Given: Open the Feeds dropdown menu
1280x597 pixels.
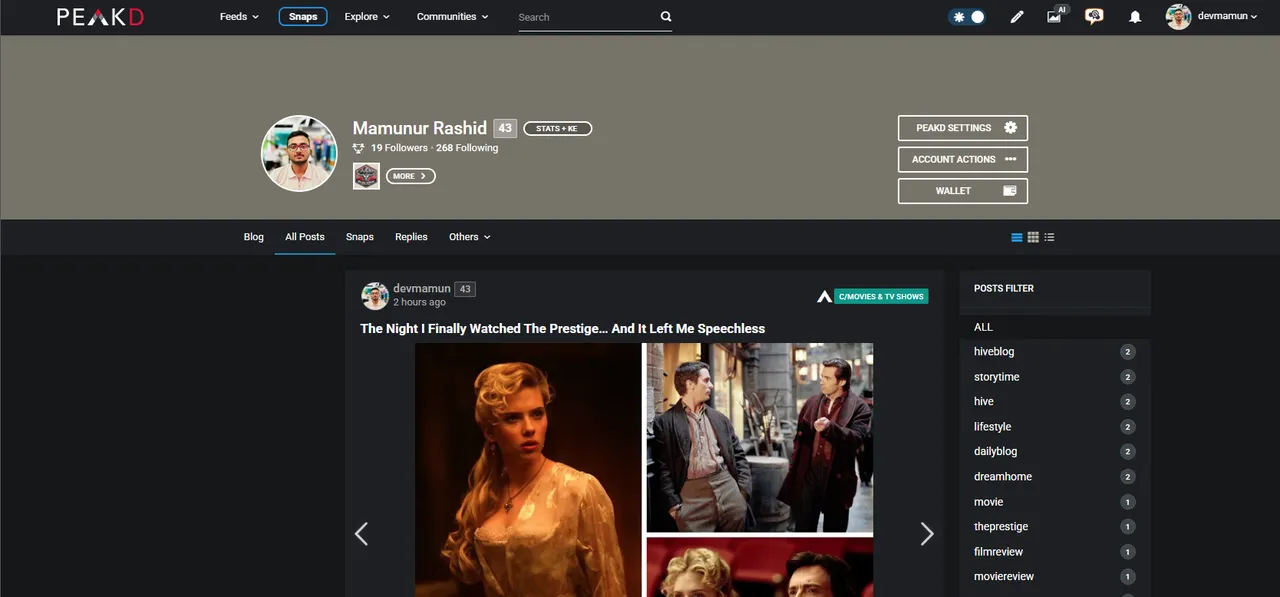Looking at the screenshot, I should pyautogui.click(x=239, y=17).
